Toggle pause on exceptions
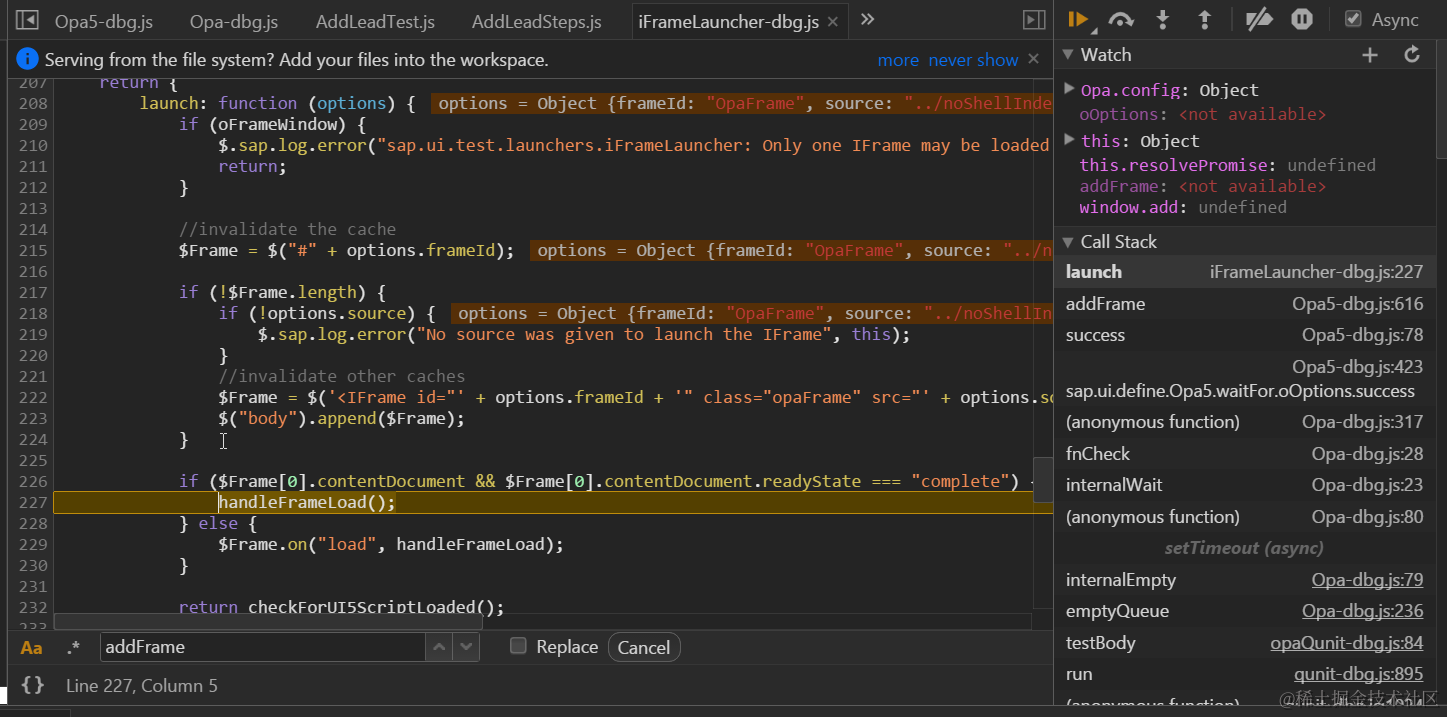 [x=1301, y=19]
